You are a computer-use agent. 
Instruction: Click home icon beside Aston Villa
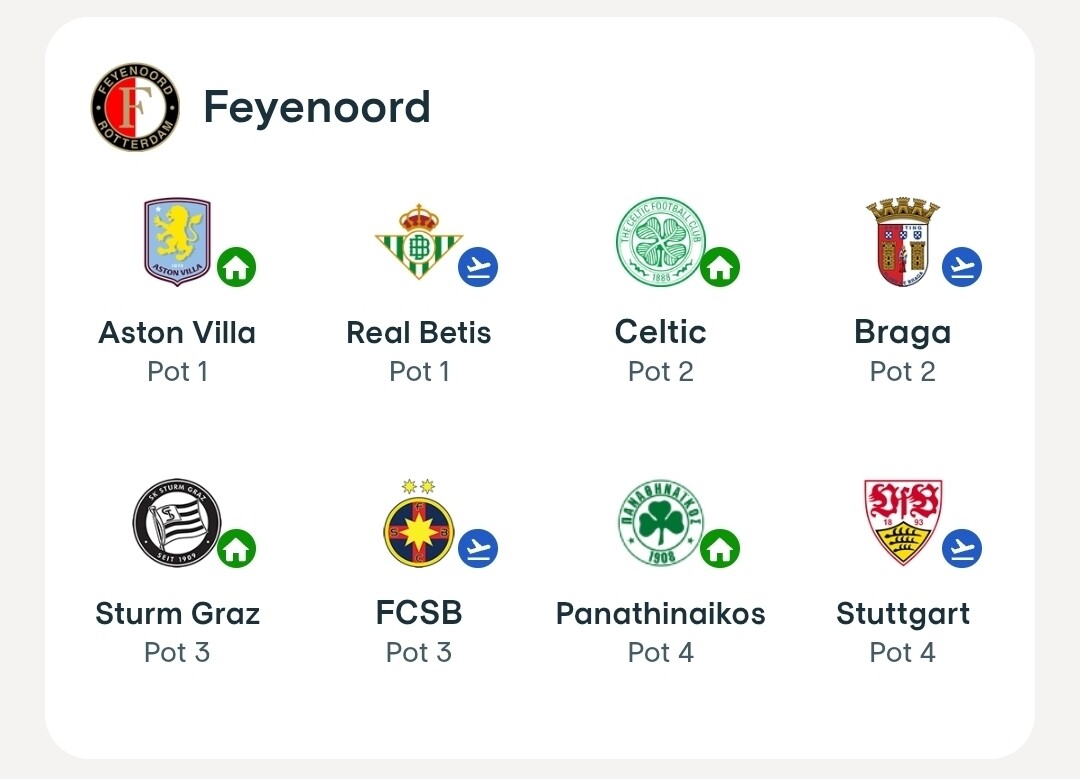tap(236, 267)
